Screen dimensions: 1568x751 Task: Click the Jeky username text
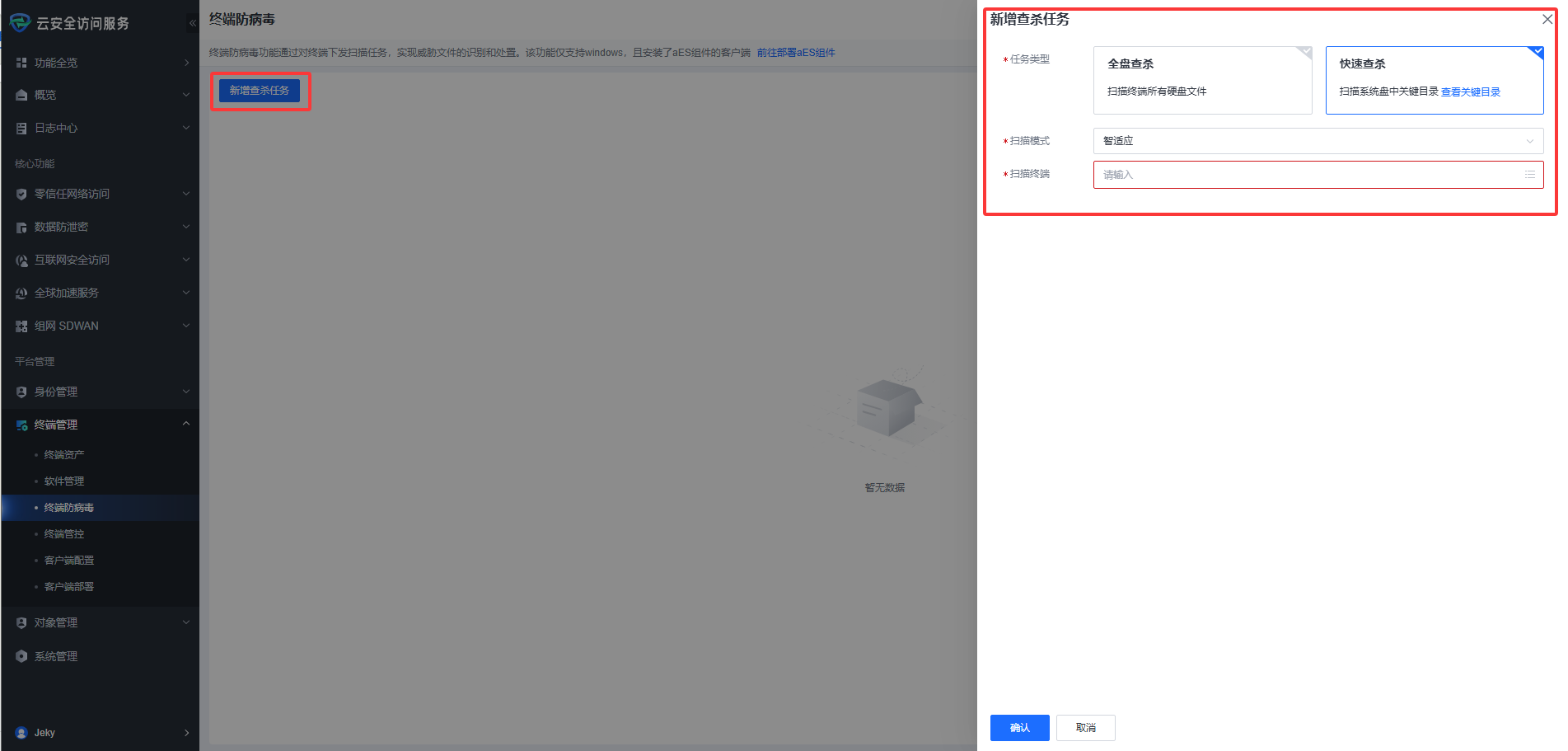click(44, 733)
